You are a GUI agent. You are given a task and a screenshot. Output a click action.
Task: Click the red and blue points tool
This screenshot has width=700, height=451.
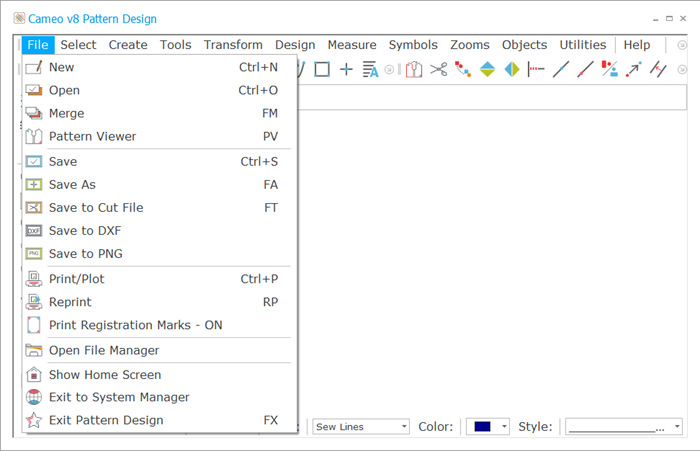coord(463,69)
